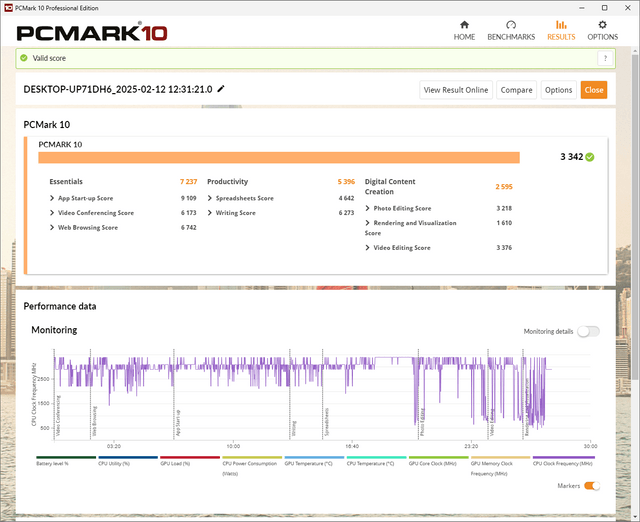Click the orange PCMARK 10 score bar
The height and width of the screenshot is (522, 640).
pyautogui.click(x=279, y=158)
